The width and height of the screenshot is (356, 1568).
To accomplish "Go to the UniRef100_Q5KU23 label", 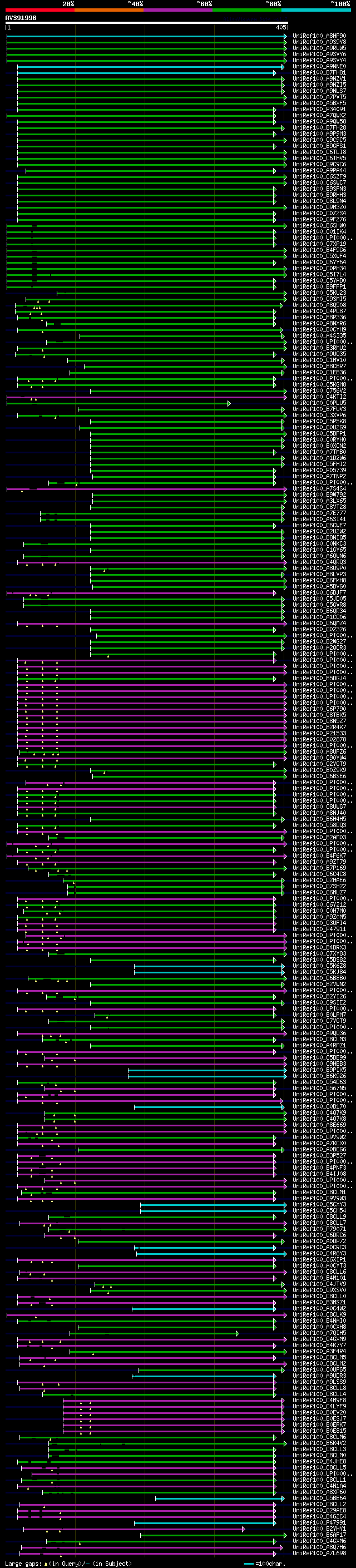I will click(319, 293).
